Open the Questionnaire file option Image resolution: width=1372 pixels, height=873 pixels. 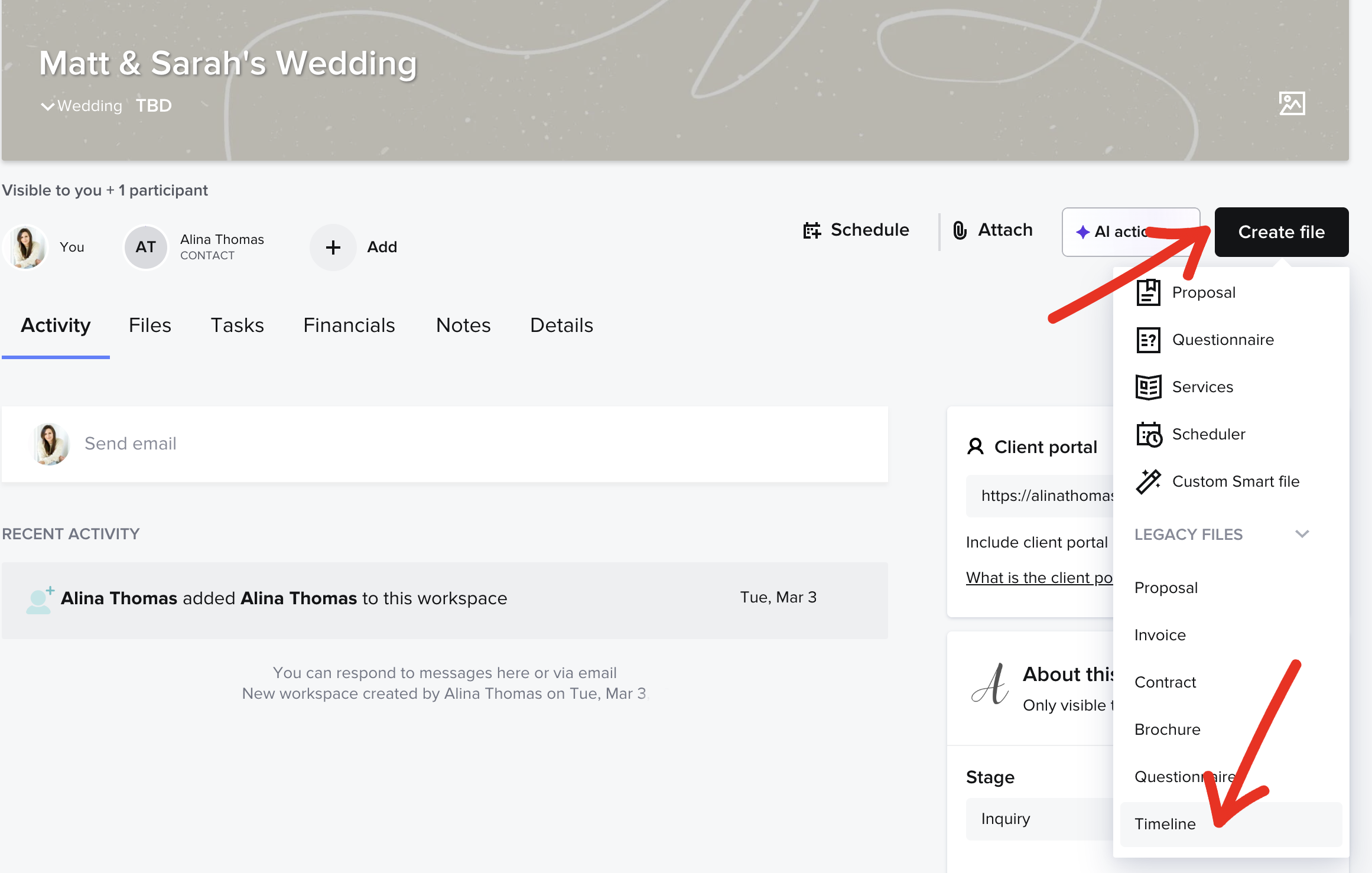(x=1223, y=340)
